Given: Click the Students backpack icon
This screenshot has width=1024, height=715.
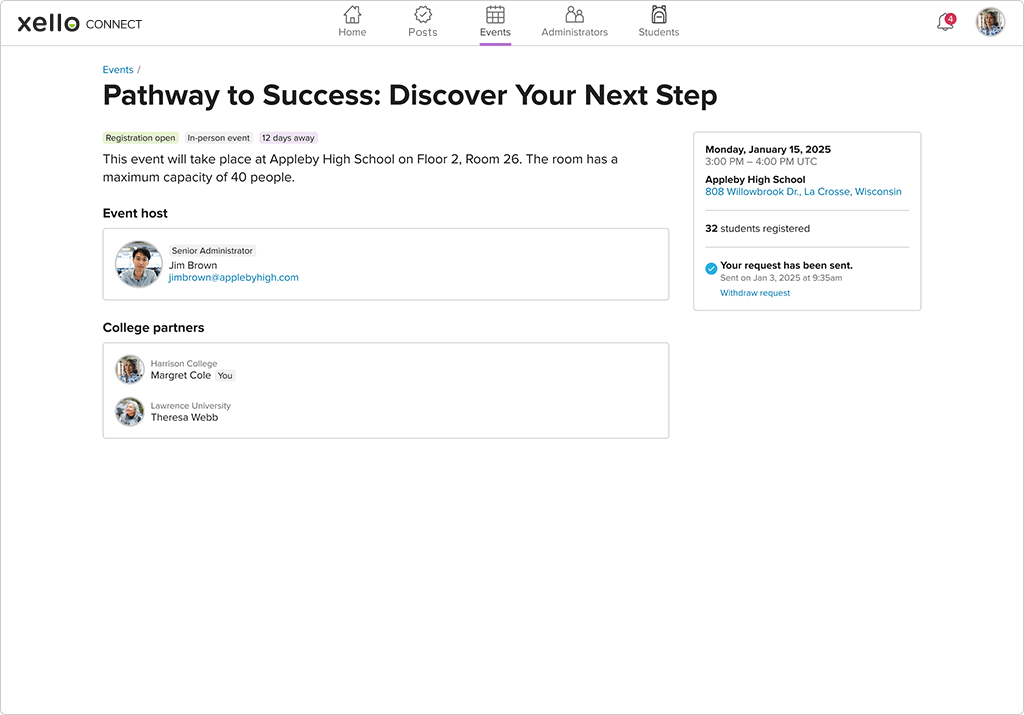Looking at the screenshot, I should (658, 14).
